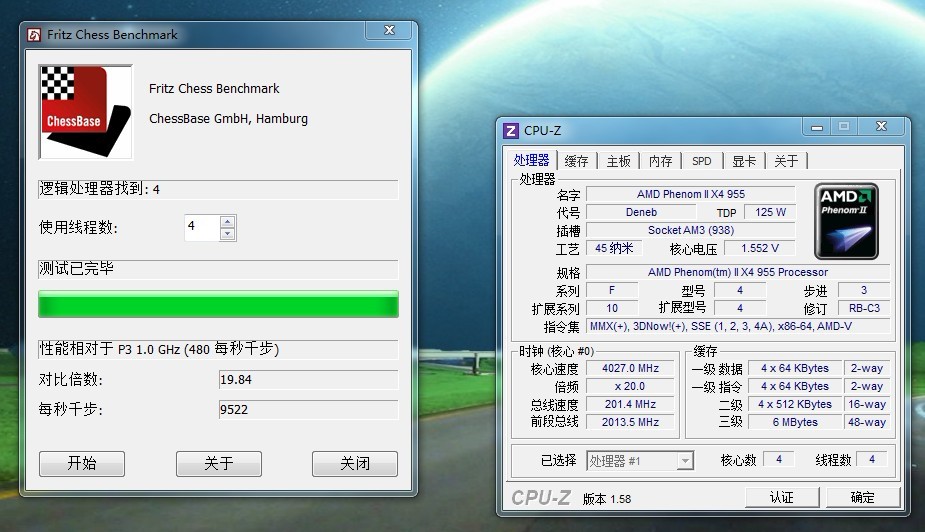Click the specification AMD Phenom(tm) II X4 955 Processor

click(738, 272)
